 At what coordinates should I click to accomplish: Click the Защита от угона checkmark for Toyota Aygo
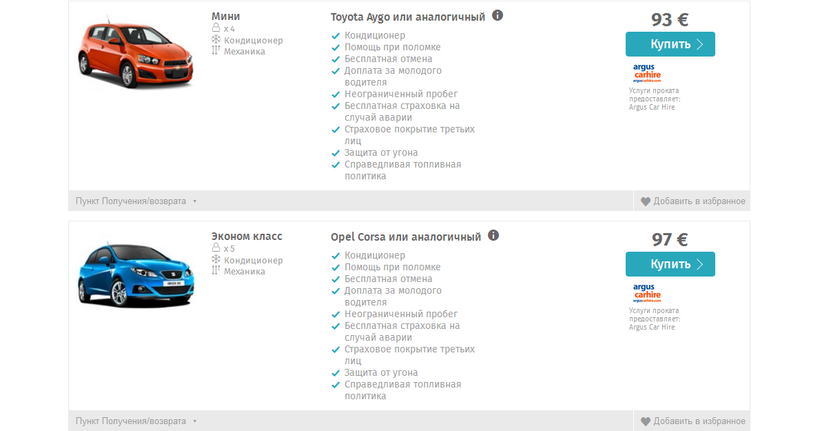click(335, 153)
